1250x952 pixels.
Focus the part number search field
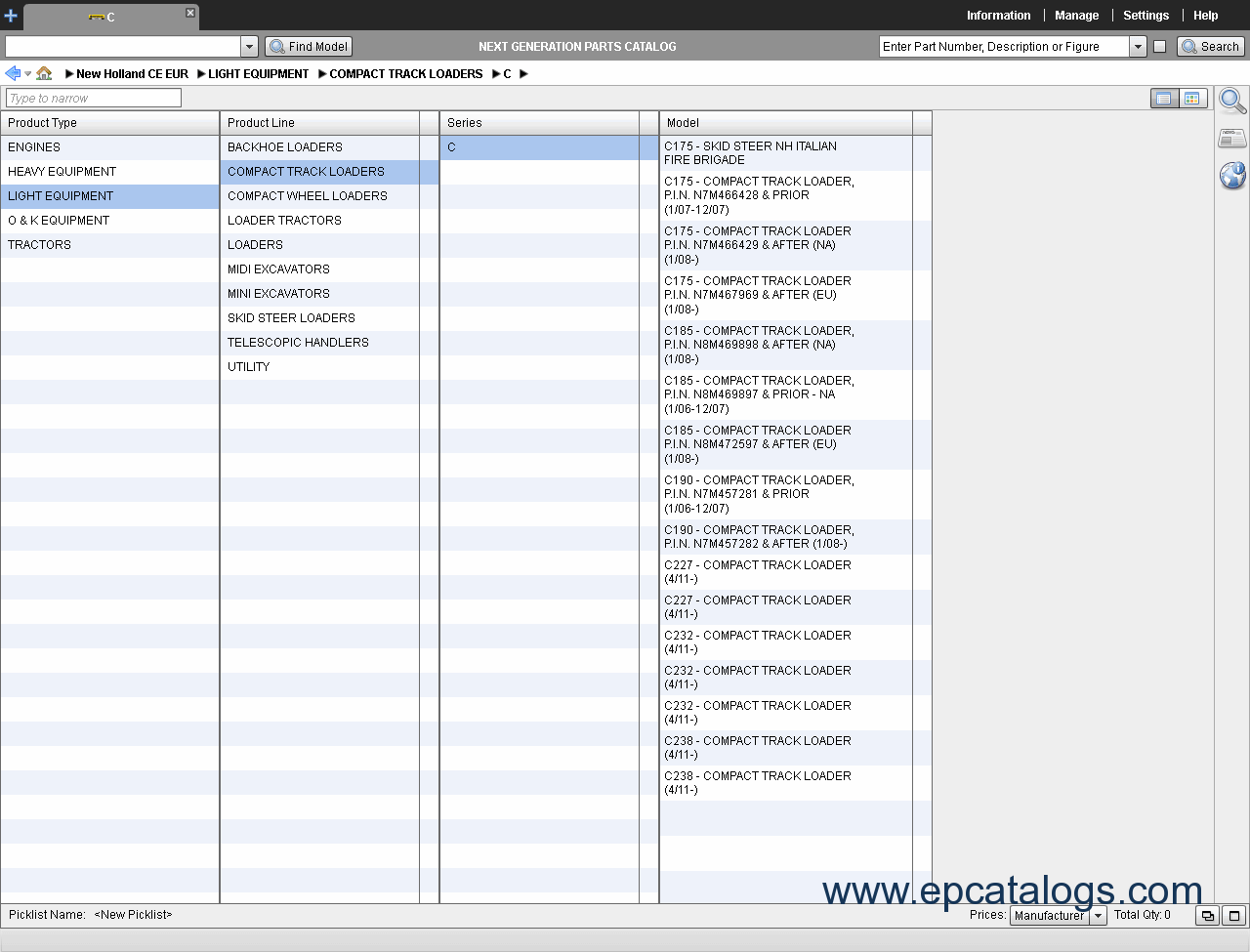pos(1004,46)
